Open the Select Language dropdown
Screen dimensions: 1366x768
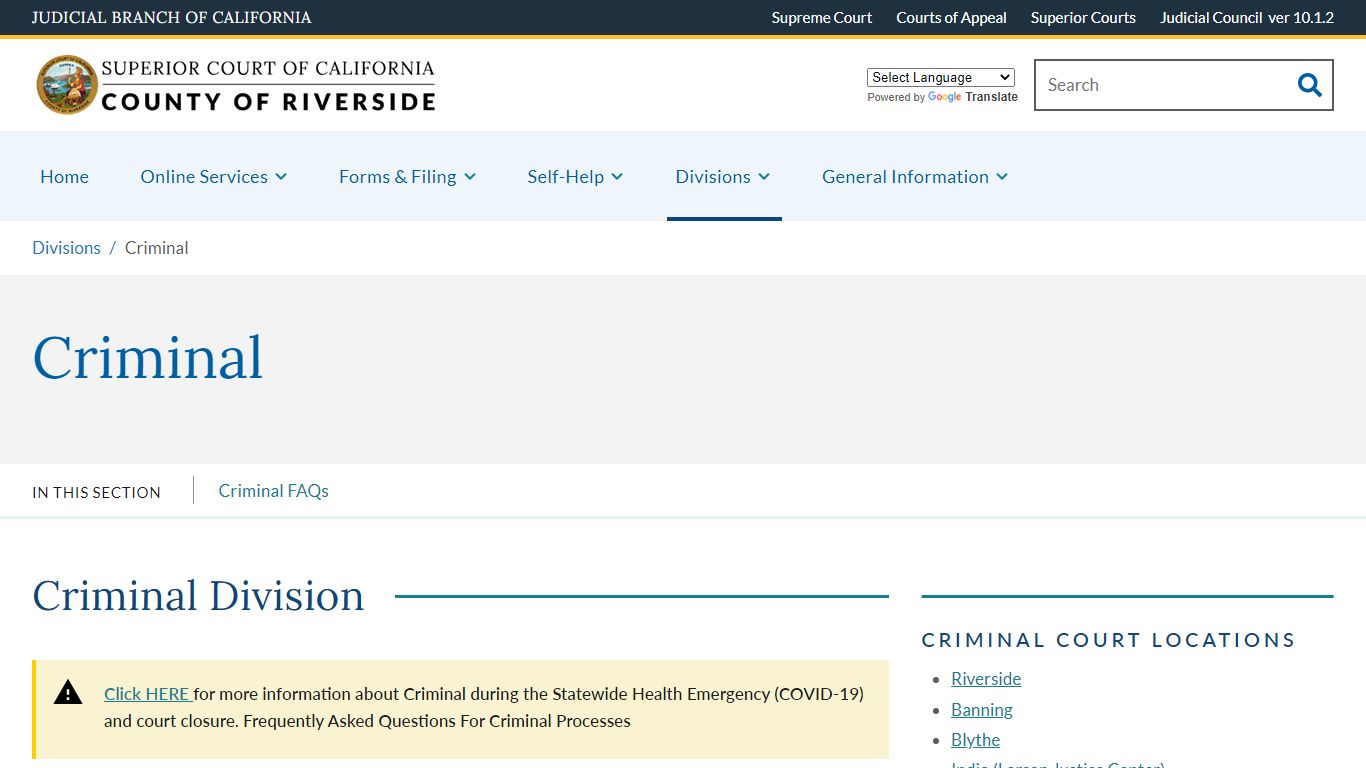pos(941,77)
